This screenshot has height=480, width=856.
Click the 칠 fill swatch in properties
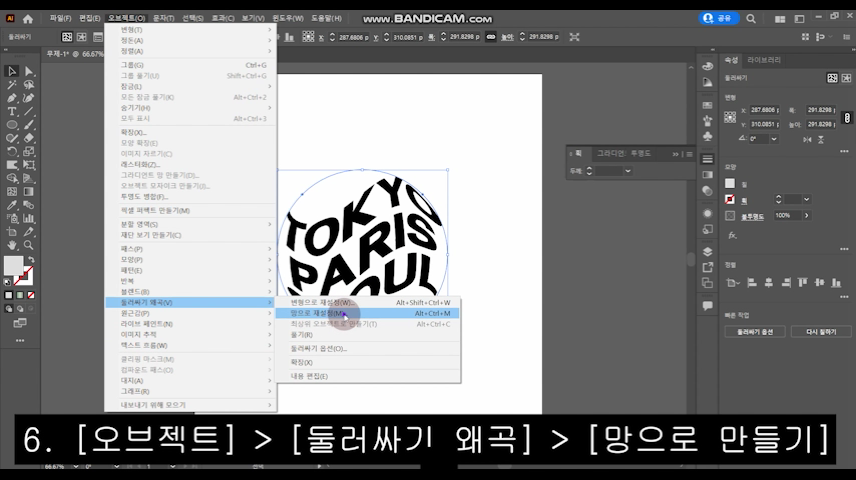[x=730, y=184]
